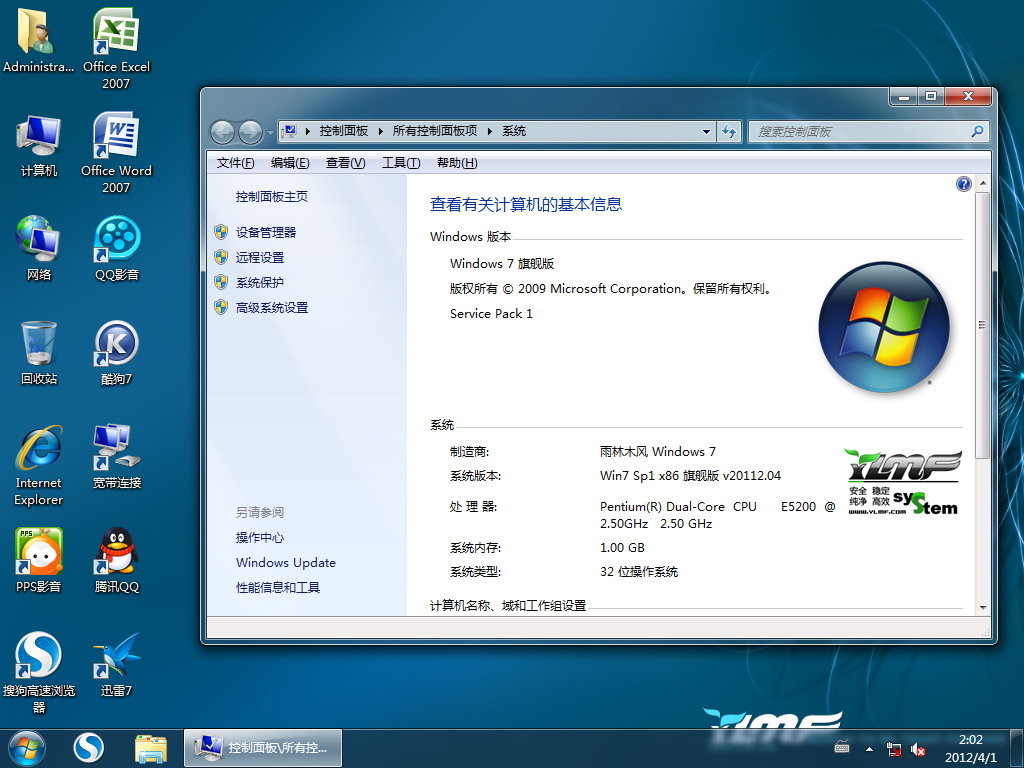Launch PPS影音 desktop shortcut
Viewport: 1024px width, 768px height.
pos(39,560)
